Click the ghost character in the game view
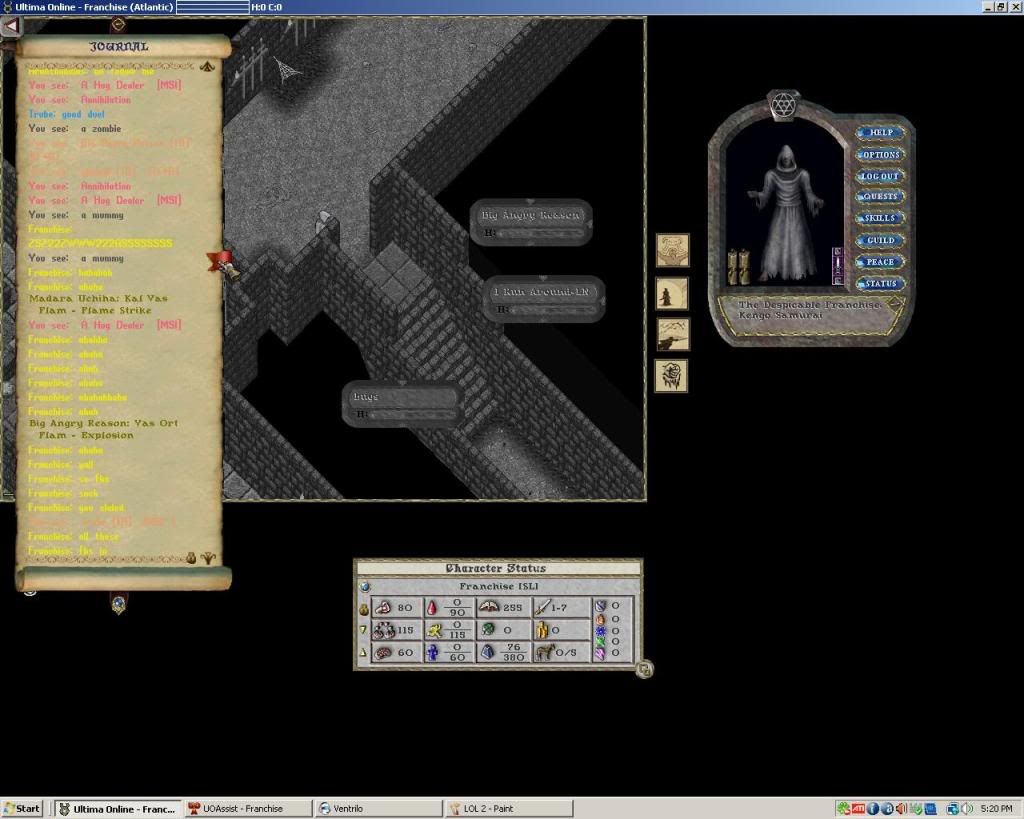The width and height of the screenshot is (1024, 819). [x=323, y=221]
